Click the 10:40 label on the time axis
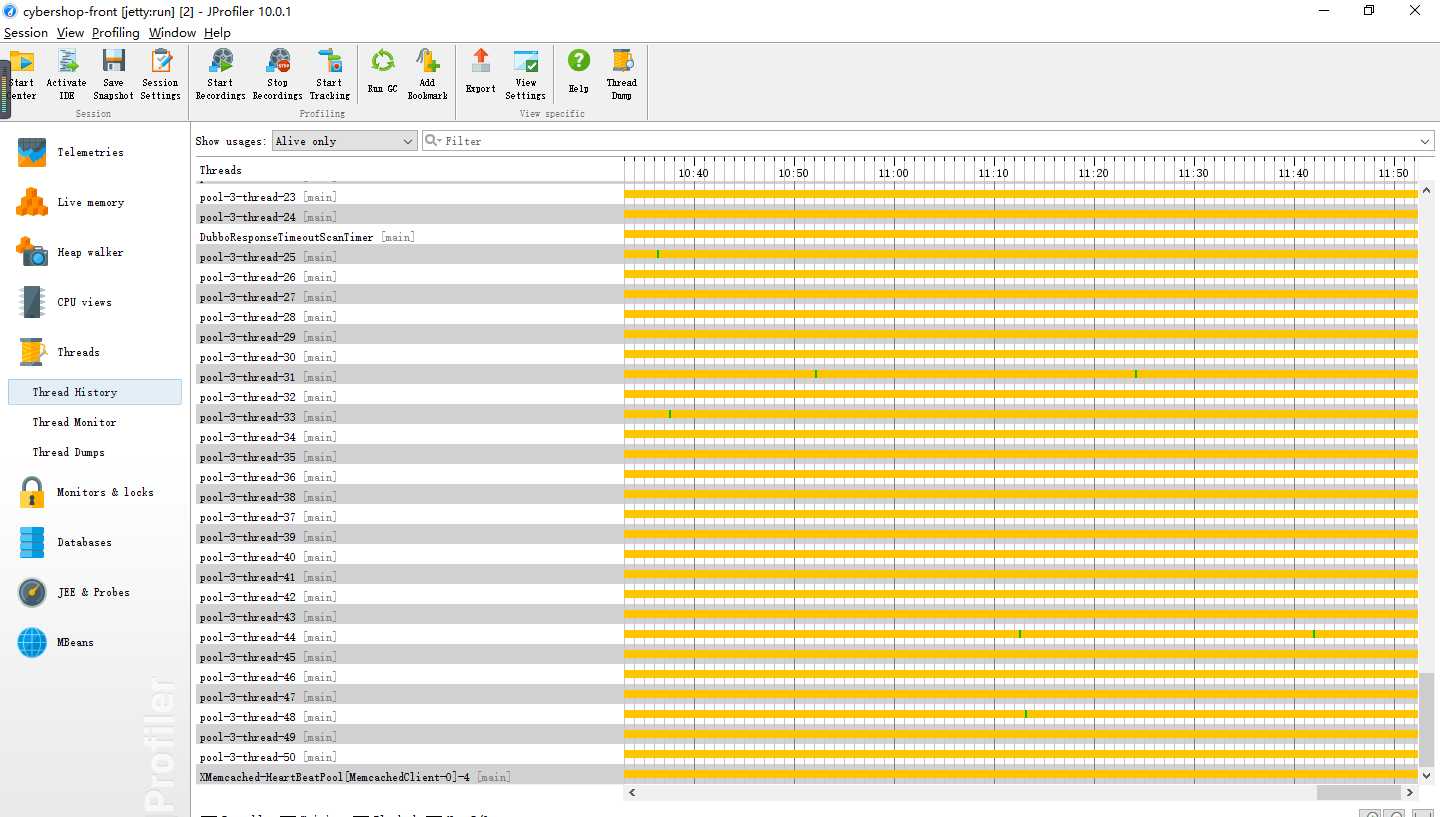1440x817 pixels. tap(693, 173)
